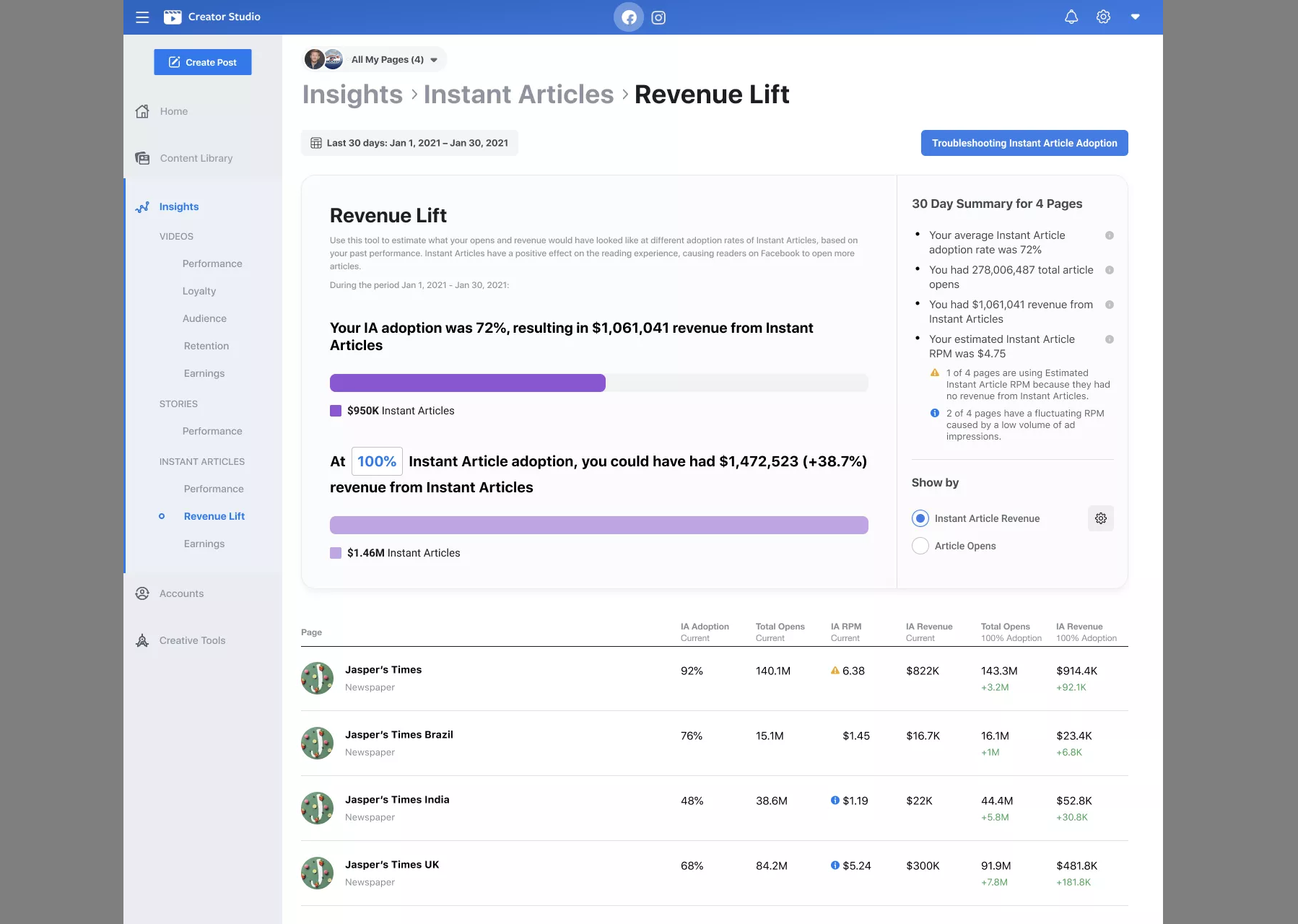Viewport: 1298px width, 924px height.
Task: Click the 100% adoption light purple bar
Action: coord(599,525)
